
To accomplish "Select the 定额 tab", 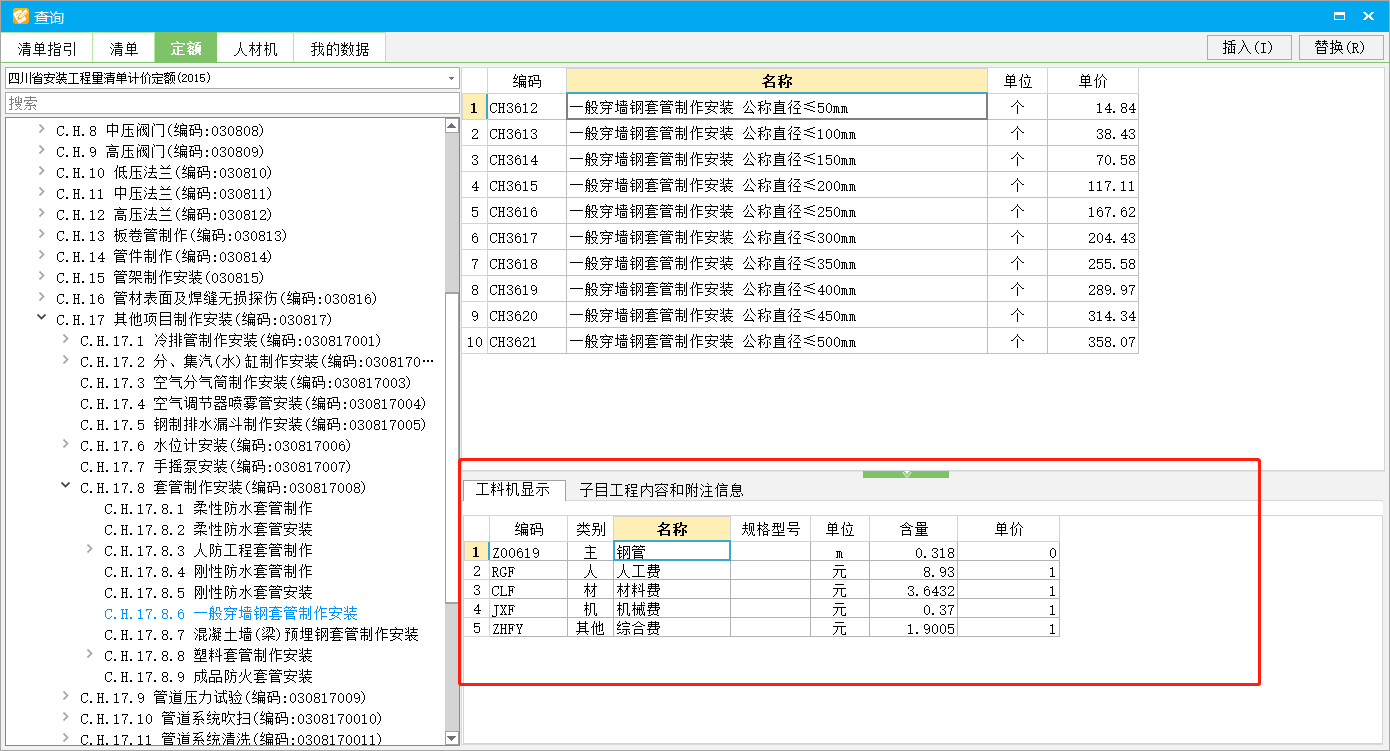I will pos(186,48).
